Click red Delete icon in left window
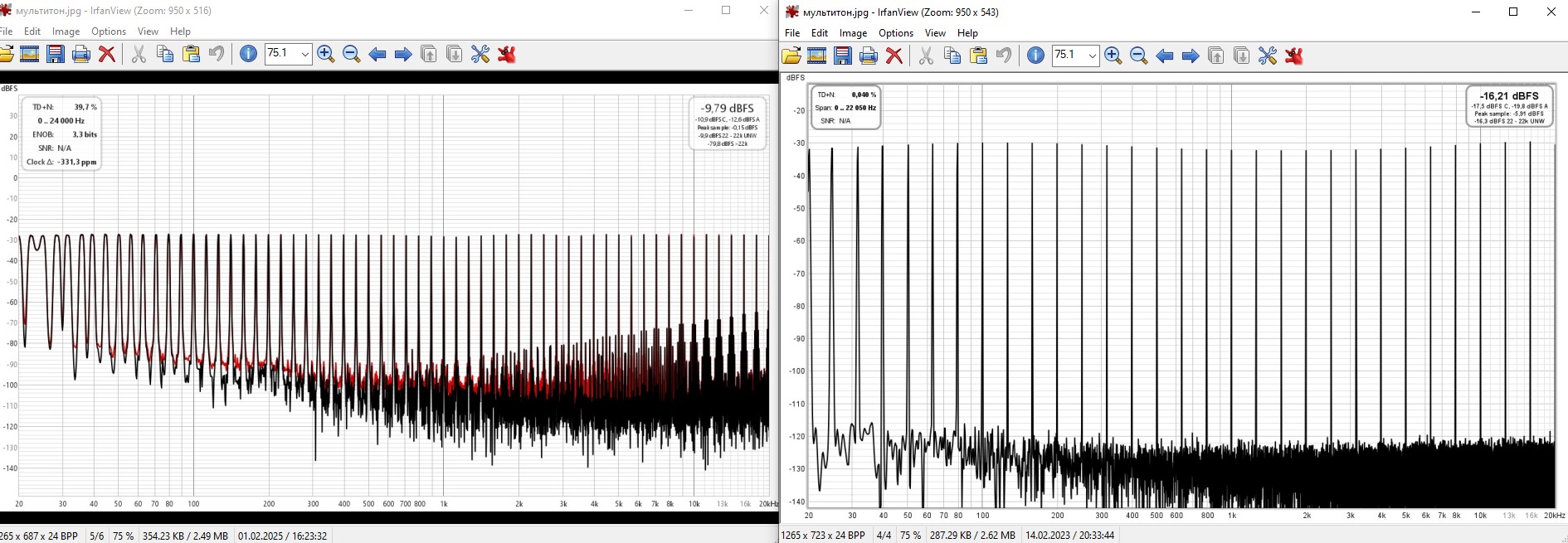1568x543 pixels. [106, 55]
